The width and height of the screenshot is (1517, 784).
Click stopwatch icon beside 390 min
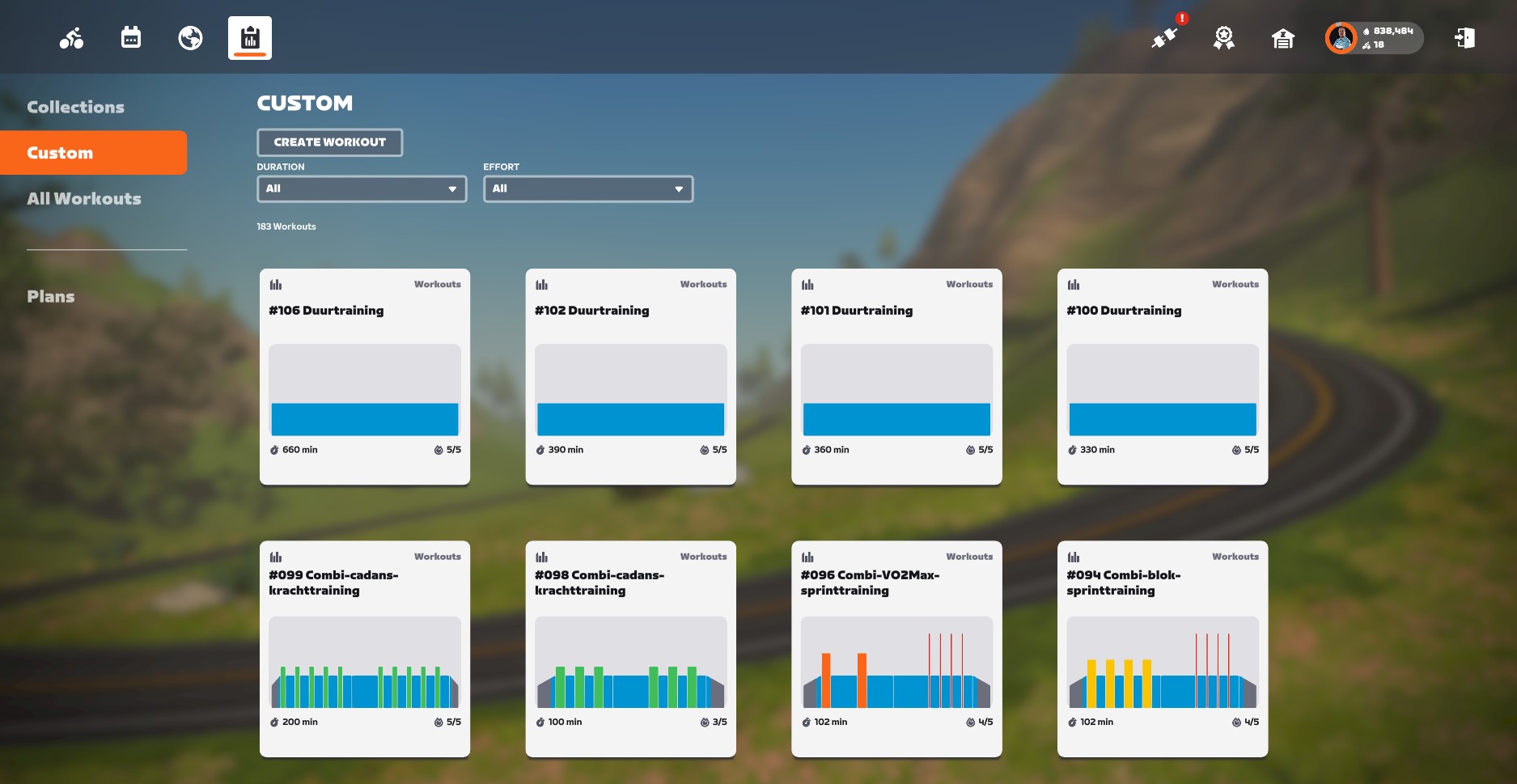(540, 450)
